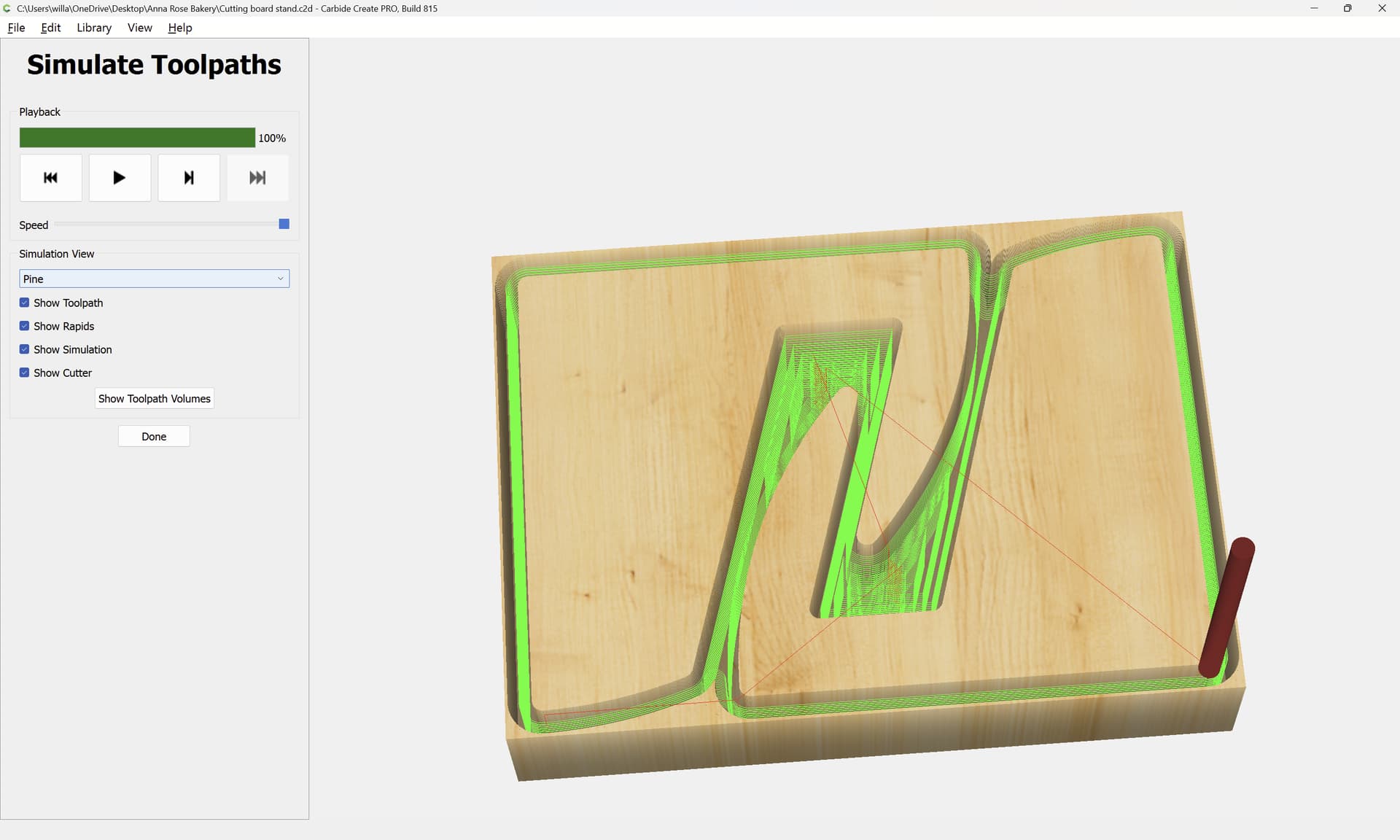Open the Pine material dropdown
Image resolution: width=1400 pixels, height=840 pixels.
click(x=154, y=279)
